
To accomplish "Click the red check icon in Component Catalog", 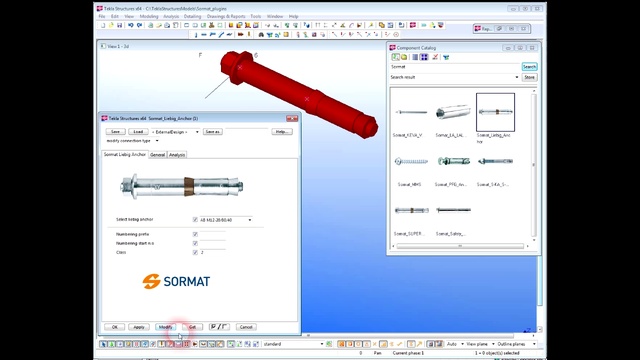I will 435,57.
